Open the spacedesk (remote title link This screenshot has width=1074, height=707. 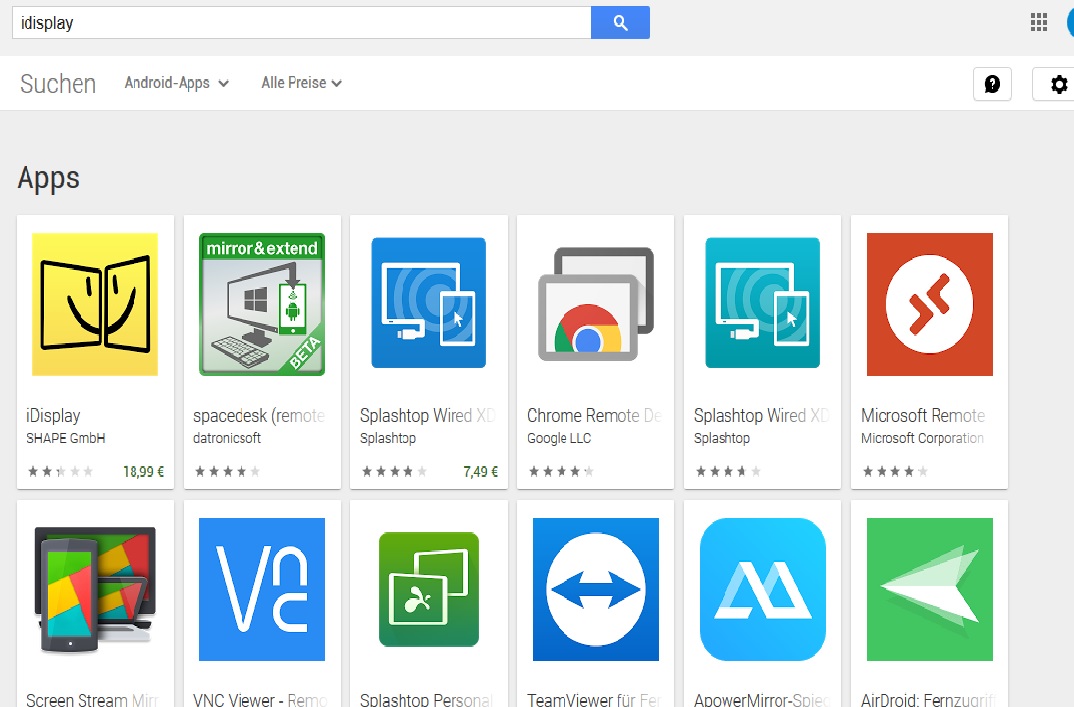pos(259,416)
